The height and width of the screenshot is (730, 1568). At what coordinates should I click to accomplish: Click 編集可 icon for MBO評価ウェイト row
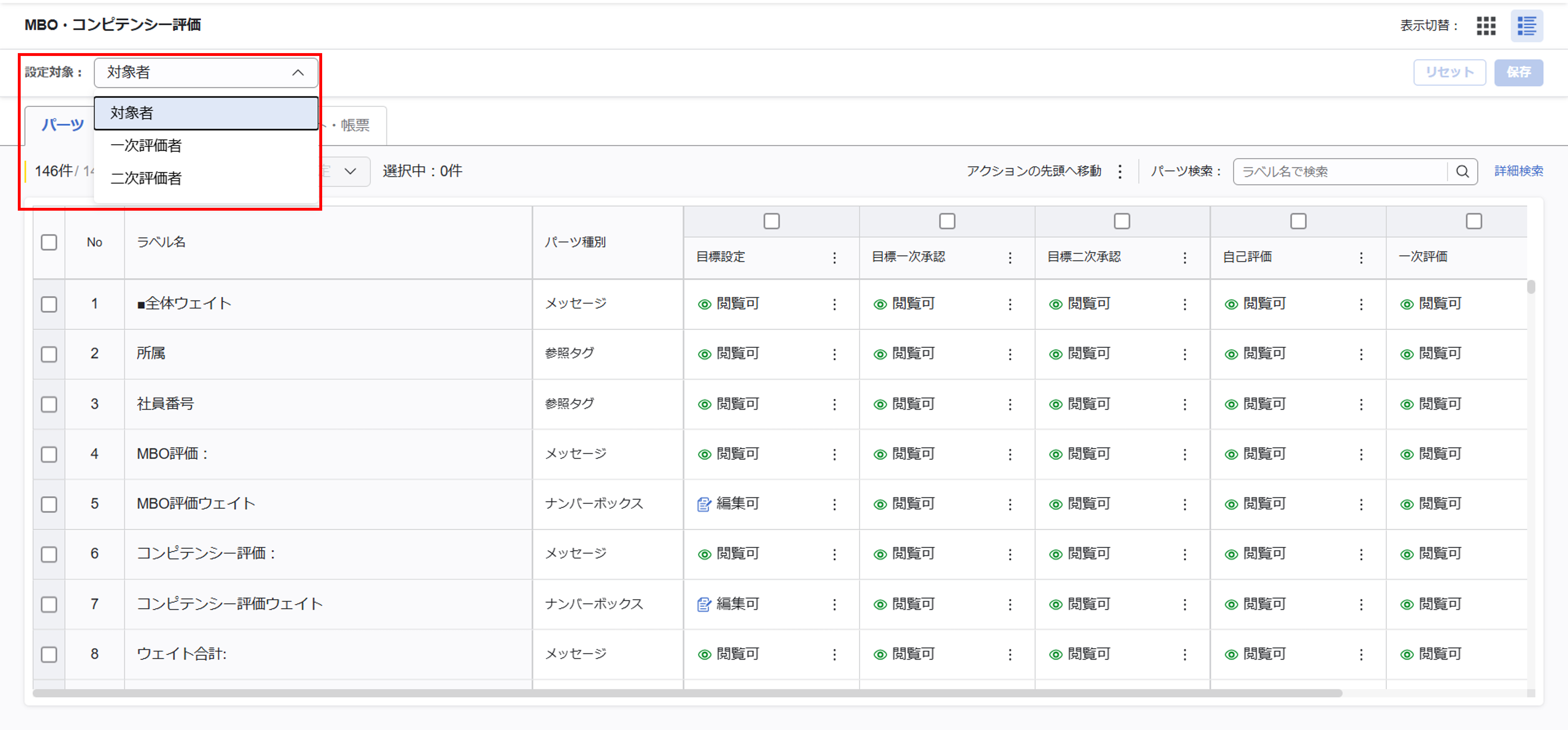tap(704, 504)
